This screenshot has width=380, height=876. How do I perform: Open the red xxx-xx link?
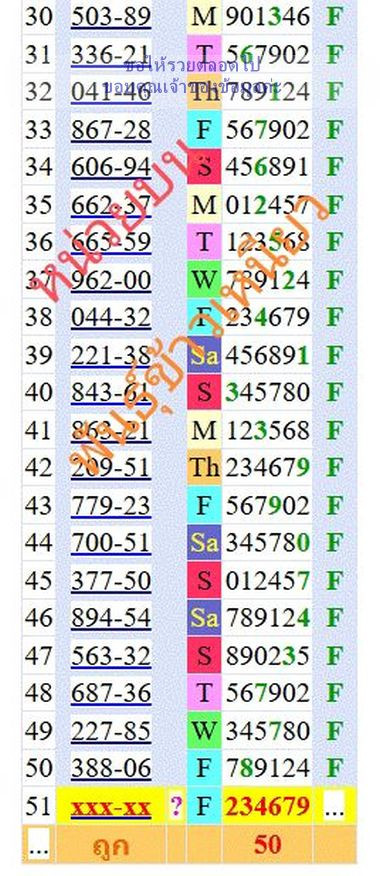[x=111, y=807]
